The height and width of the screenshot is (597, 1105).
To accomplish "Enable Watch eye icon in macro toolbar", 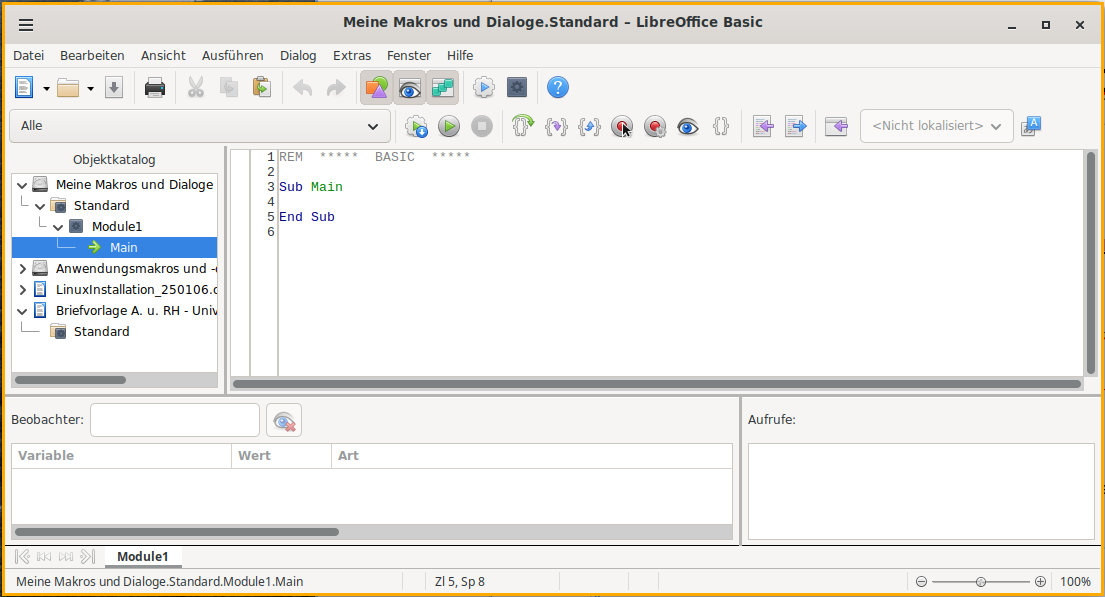I will click(x=688, y=126).
